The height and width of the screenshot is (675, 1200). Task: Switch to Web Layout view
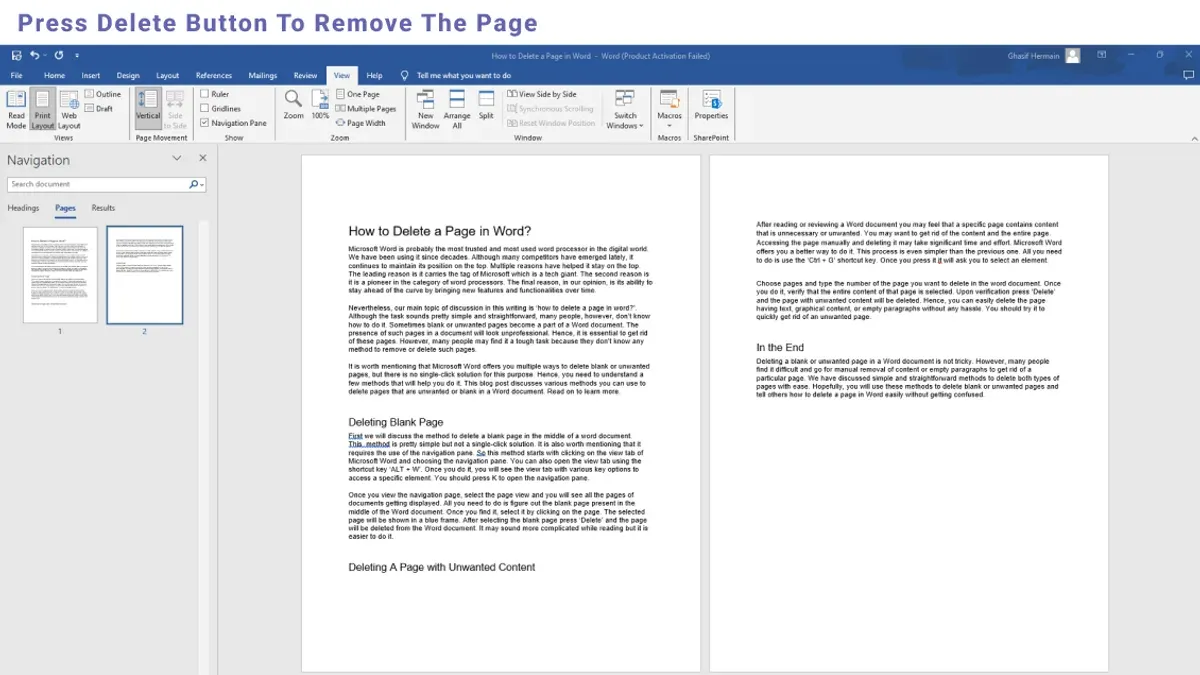69,109
